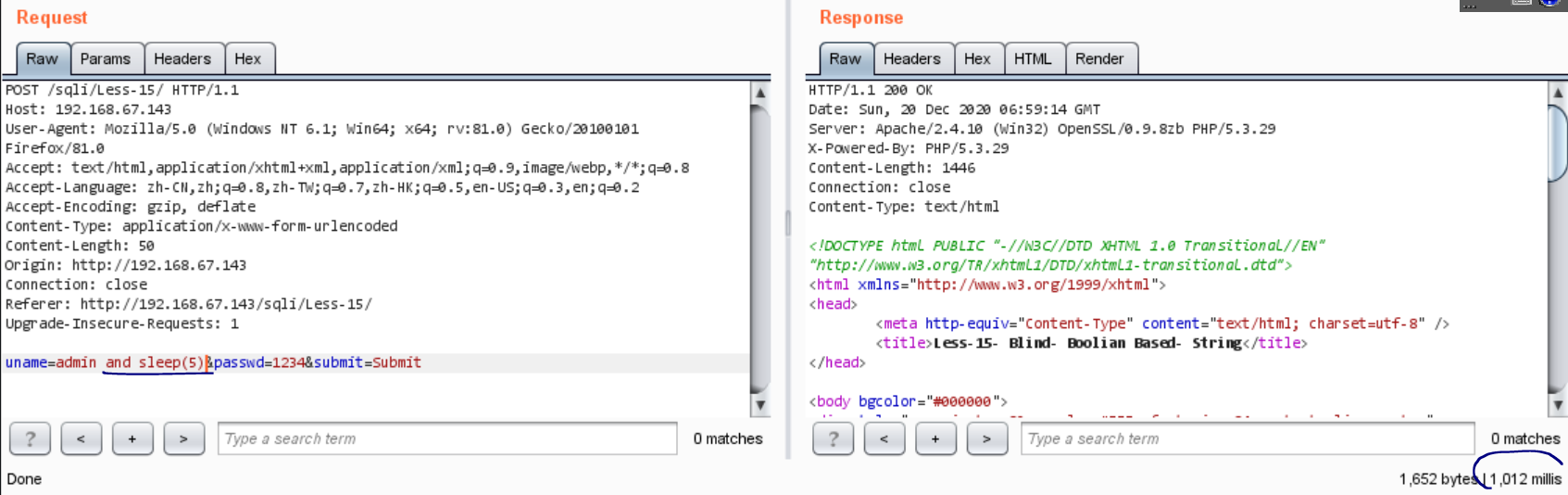1568x495 pixels.
Task: Click Upgrade-Insecure-Requests: 1 line
Action: click(x=122, y=324)
